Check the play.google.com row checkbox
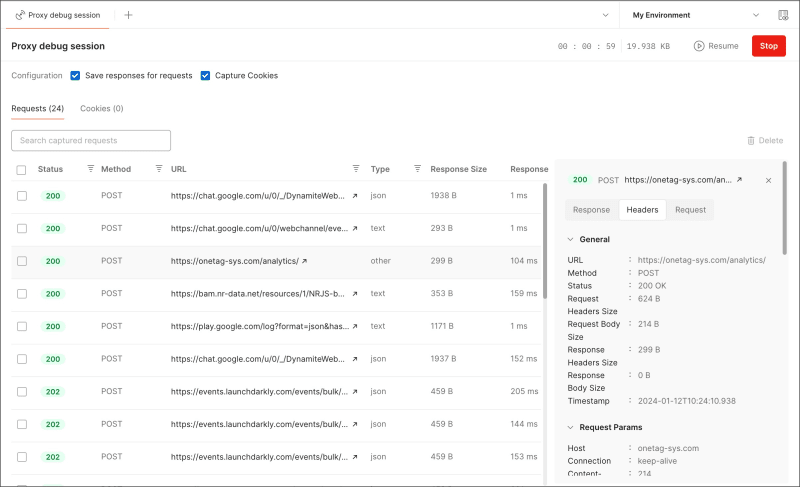The height and width of the screenshot is (487, 800). (22, 326)
